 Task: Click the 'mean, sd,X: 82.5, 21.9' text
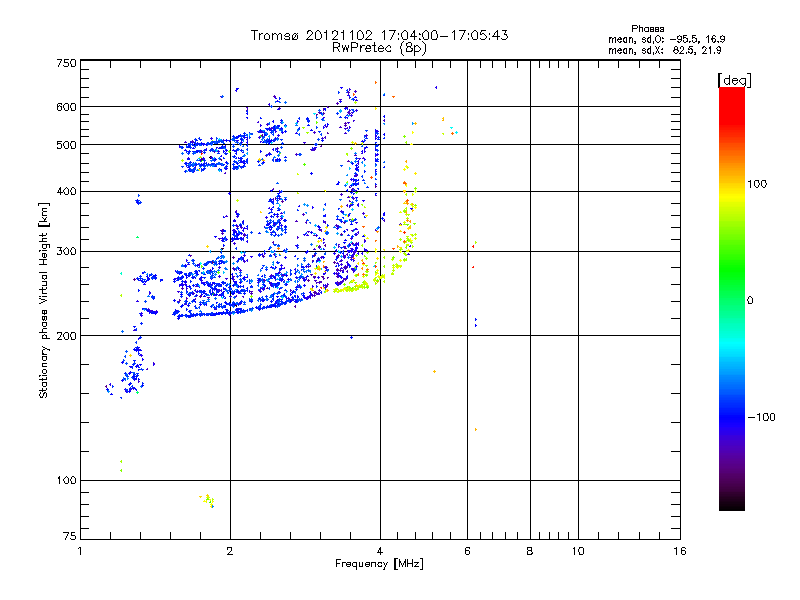pos(665,50)
